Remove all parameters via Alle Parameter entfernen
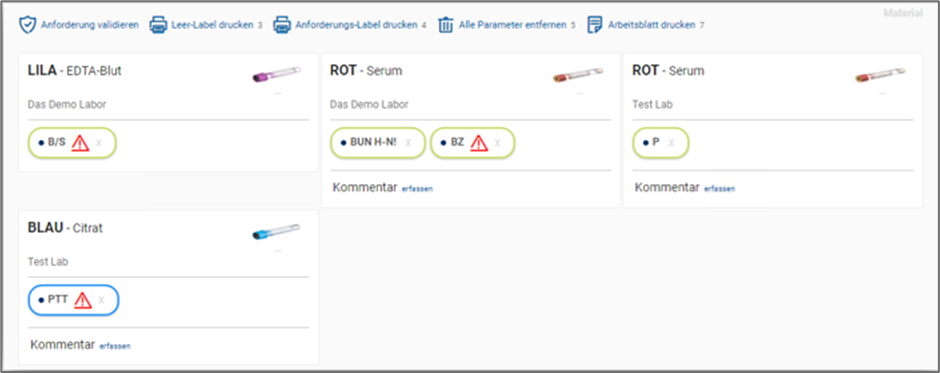The image size is (940, 373). click(x=513, y=25)
